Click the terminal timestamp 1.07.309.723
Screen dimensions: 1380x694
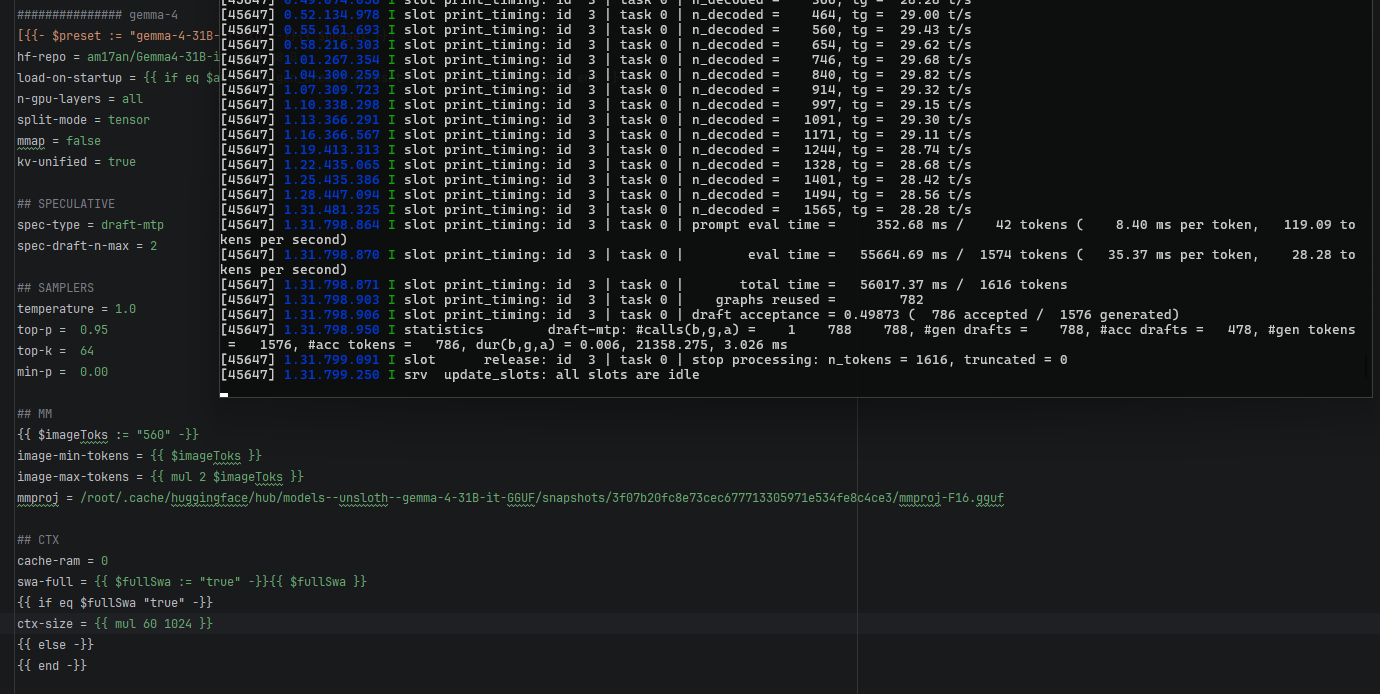click(332, 89)
